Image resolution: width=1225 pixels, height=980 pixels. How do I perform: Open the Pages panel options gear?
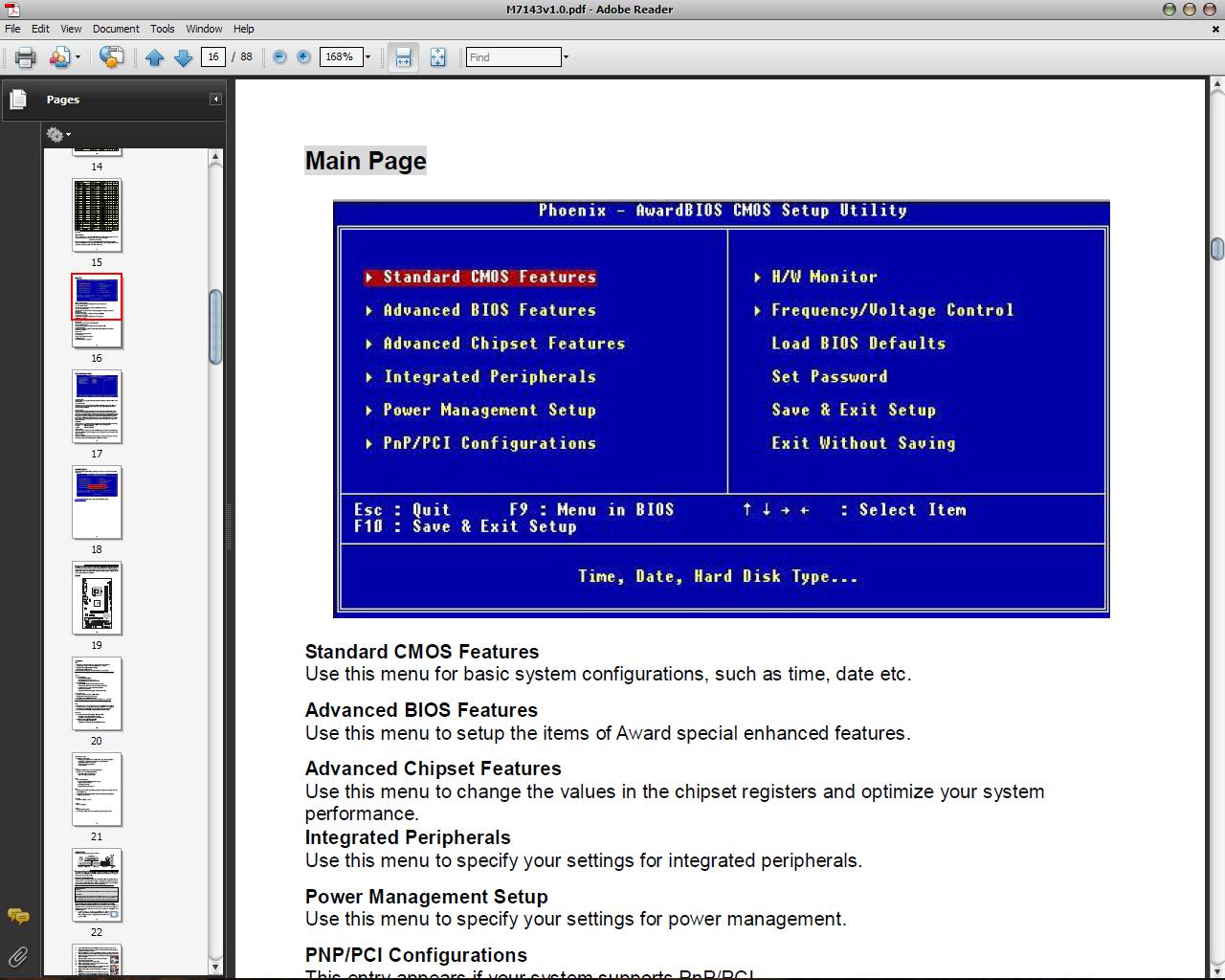(x=58, y=135)
